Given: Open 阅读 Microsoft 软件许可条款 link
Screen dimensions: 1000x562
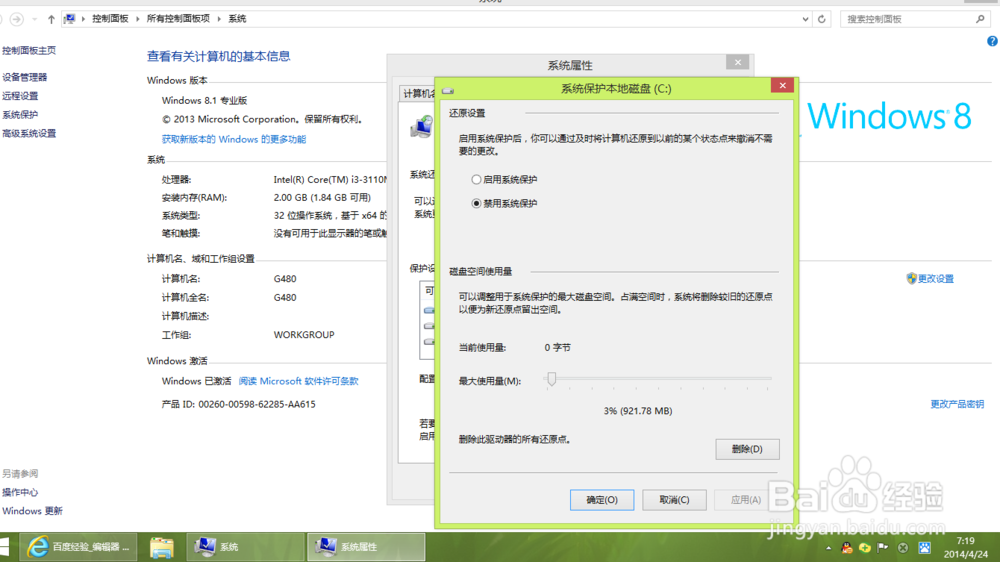Looking at the screenshot, I should click(x=298, y=381).
